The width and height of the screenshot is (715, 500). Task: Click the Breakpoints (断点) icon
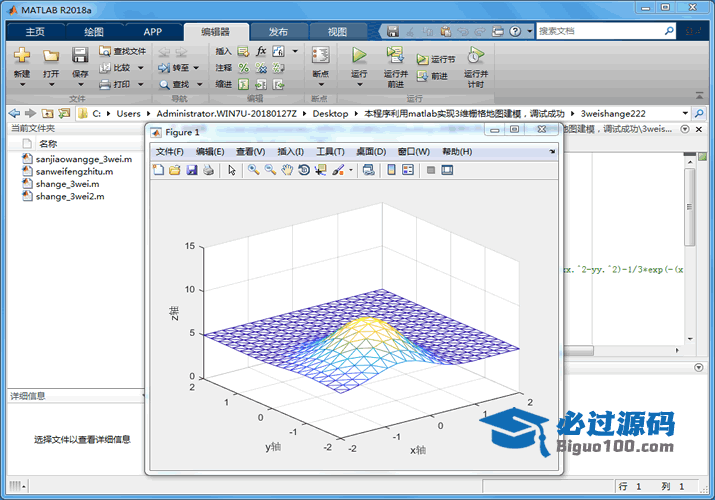(321, 55)
